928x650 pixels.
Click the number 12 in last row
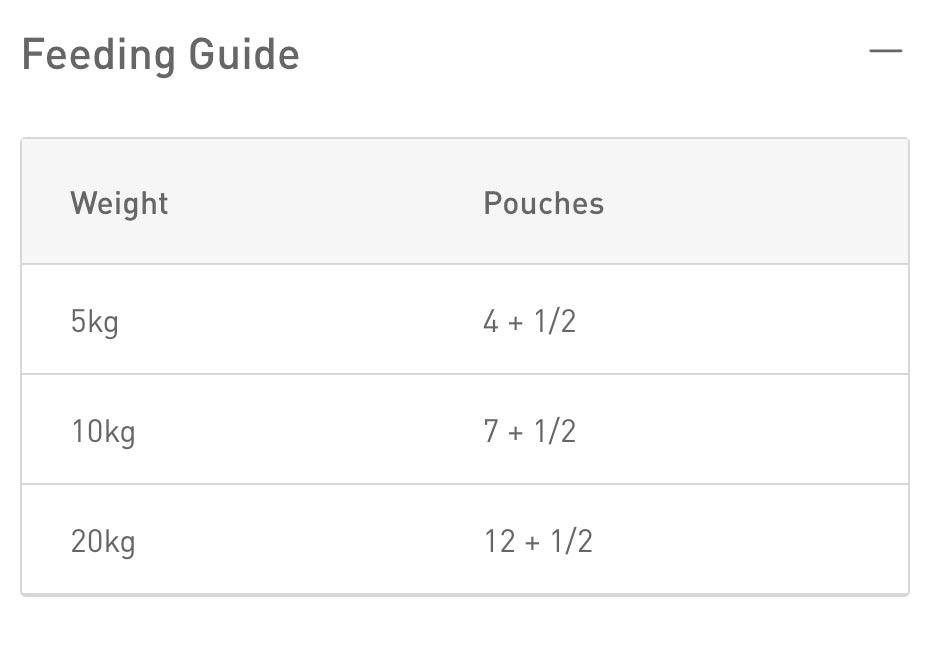500,541
